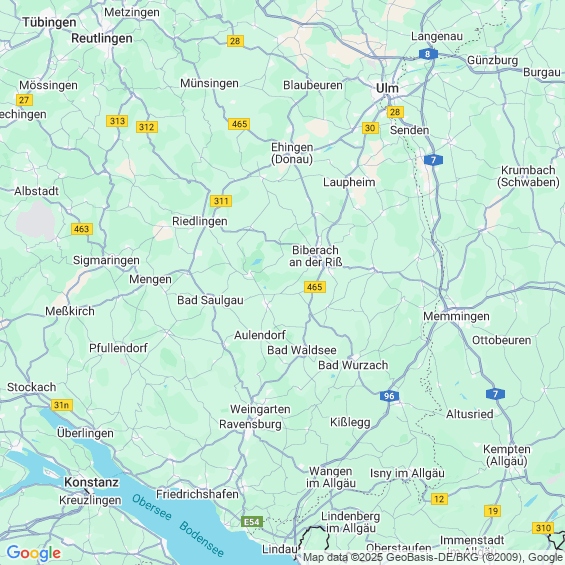The height and width of the screenshot is (565, 565).
Task: Select the Ulm city label
Action: [387, 88]
